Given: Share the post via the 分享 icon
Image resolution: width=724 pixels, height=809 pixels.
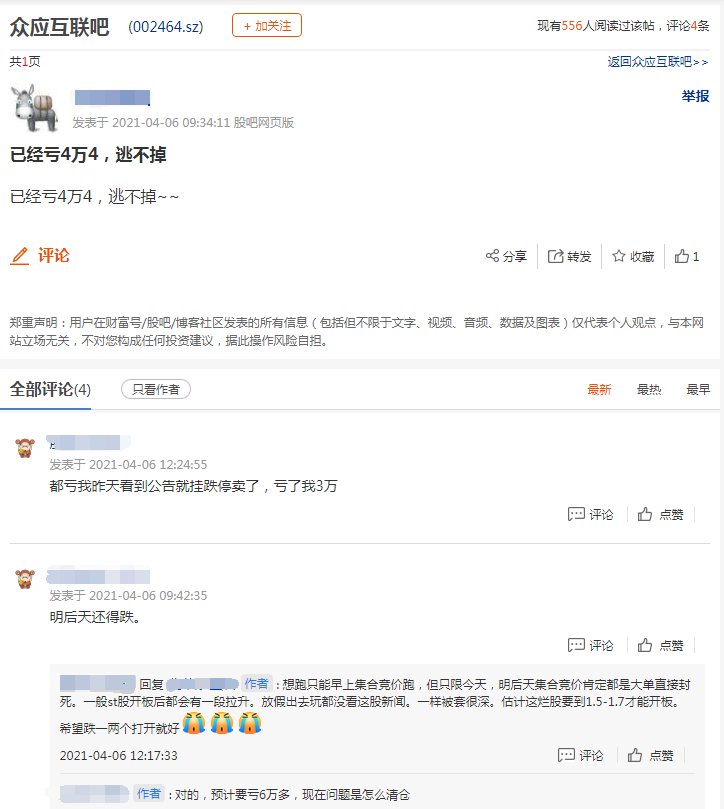Looking at the screenshot, I should click(492, 255).
